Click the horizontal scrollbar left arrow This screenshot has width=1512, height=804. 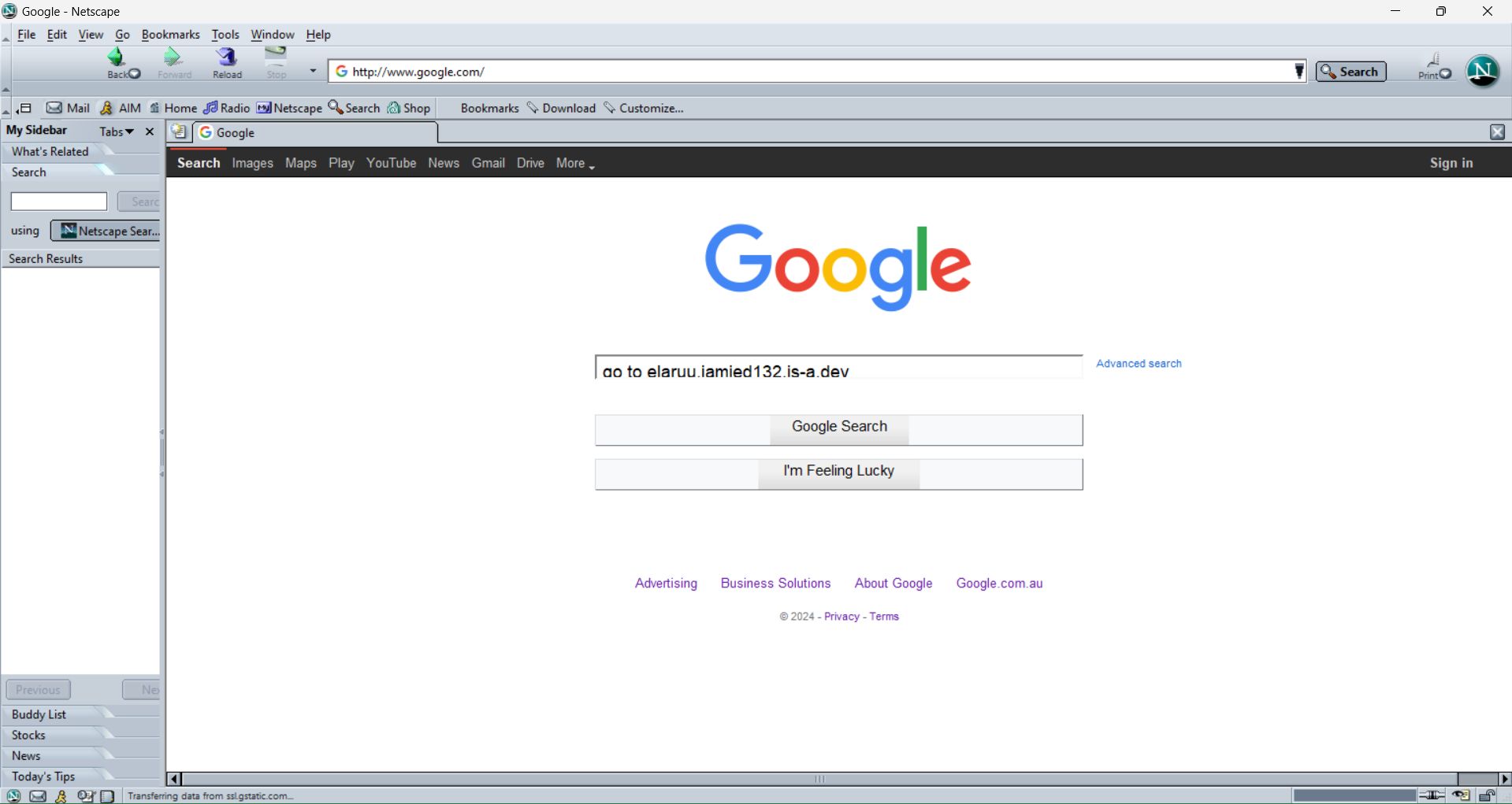tap(175, 779)
